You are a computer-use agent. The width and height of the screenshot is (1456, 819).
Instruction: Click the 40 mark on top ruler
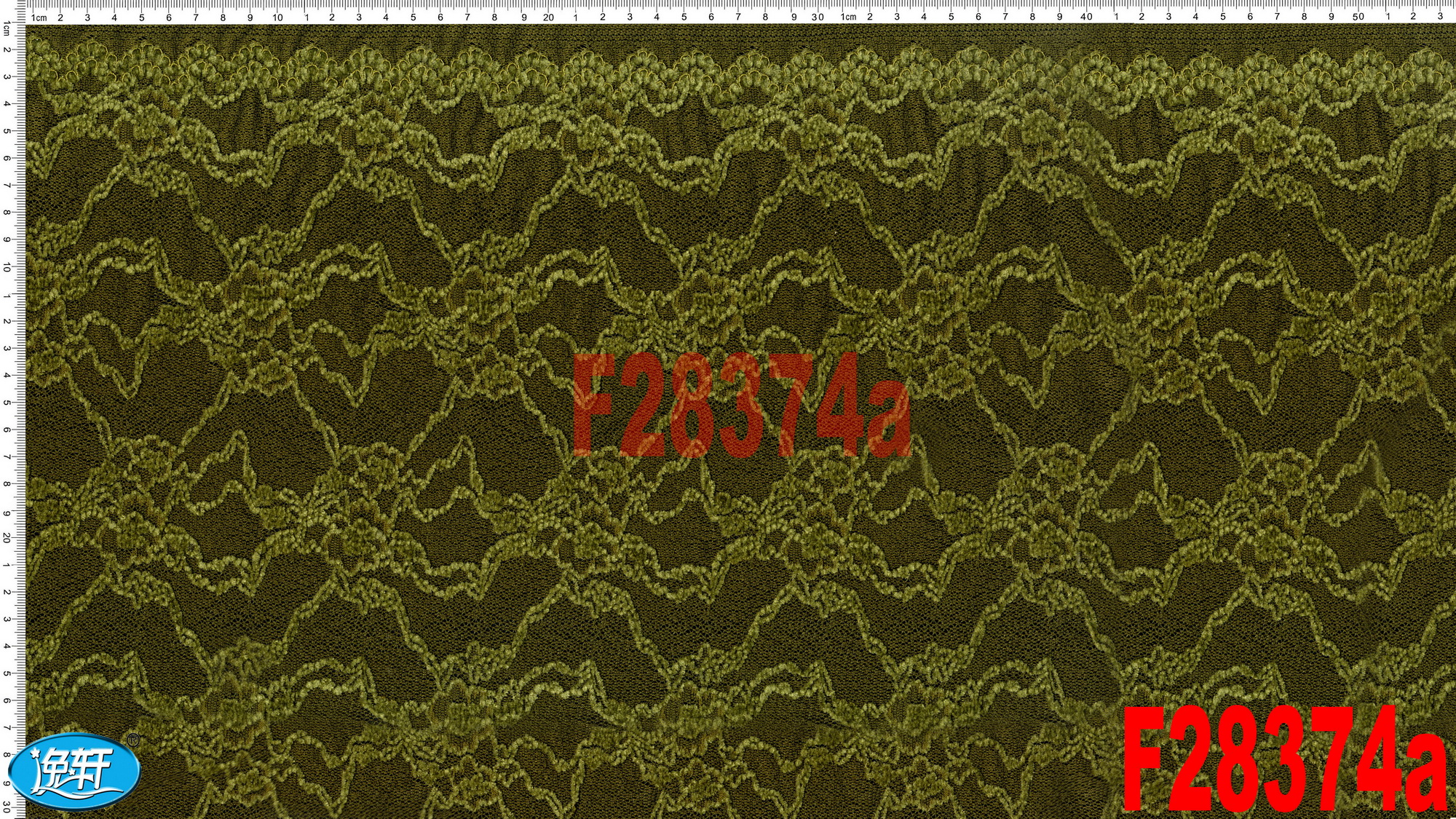pos(1086,17)
